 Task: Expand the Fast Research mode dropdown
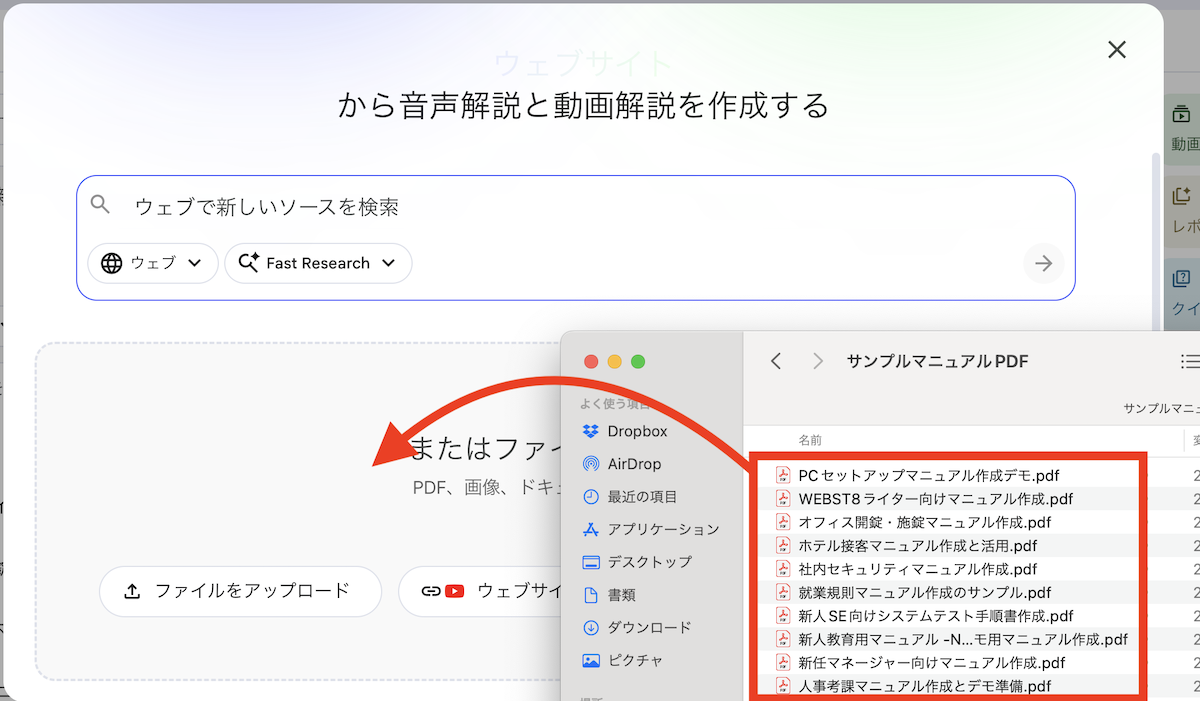[x=318, y=263]
